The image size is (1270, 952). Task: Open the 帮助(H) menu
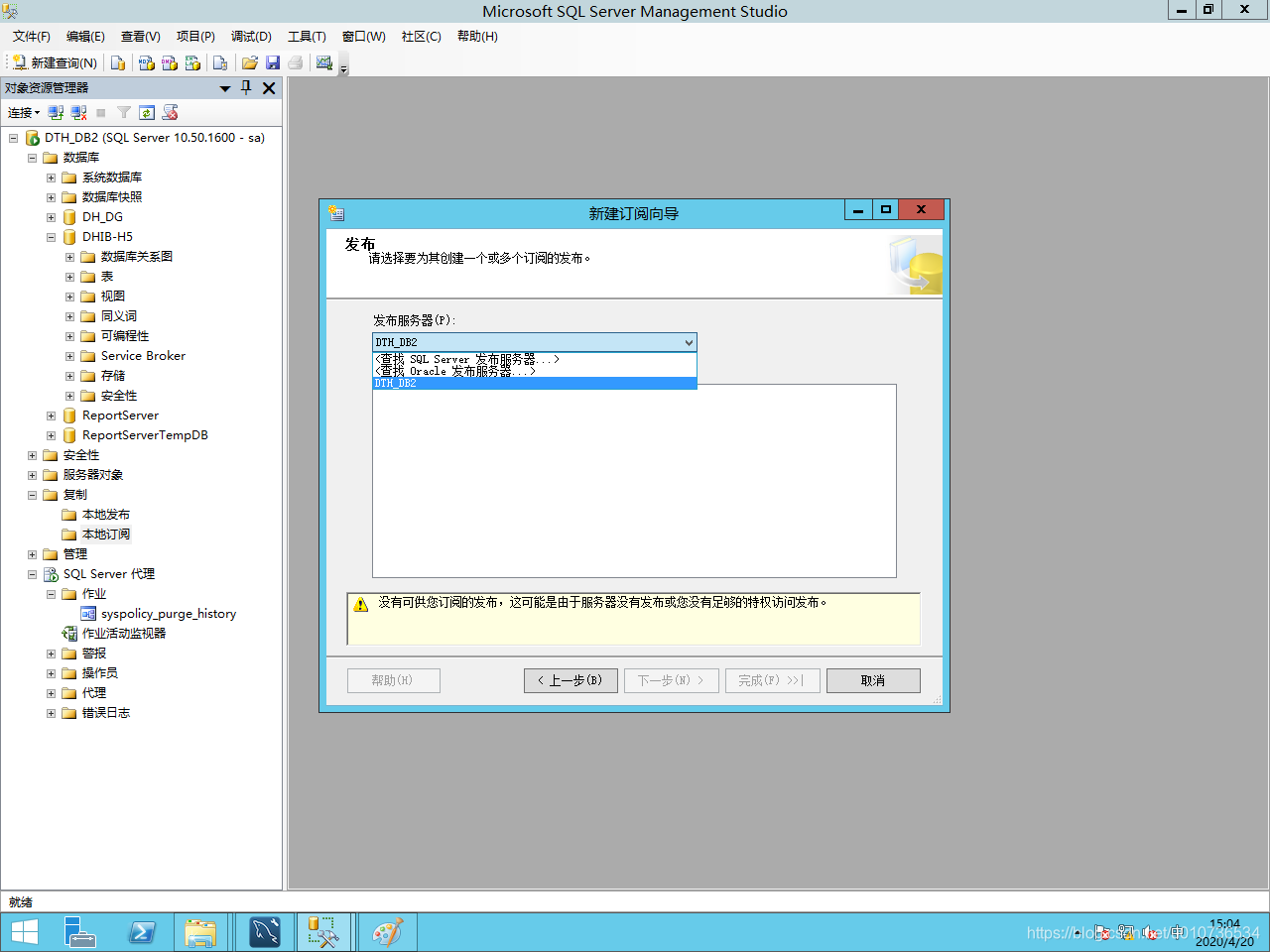tap(477, 37)
